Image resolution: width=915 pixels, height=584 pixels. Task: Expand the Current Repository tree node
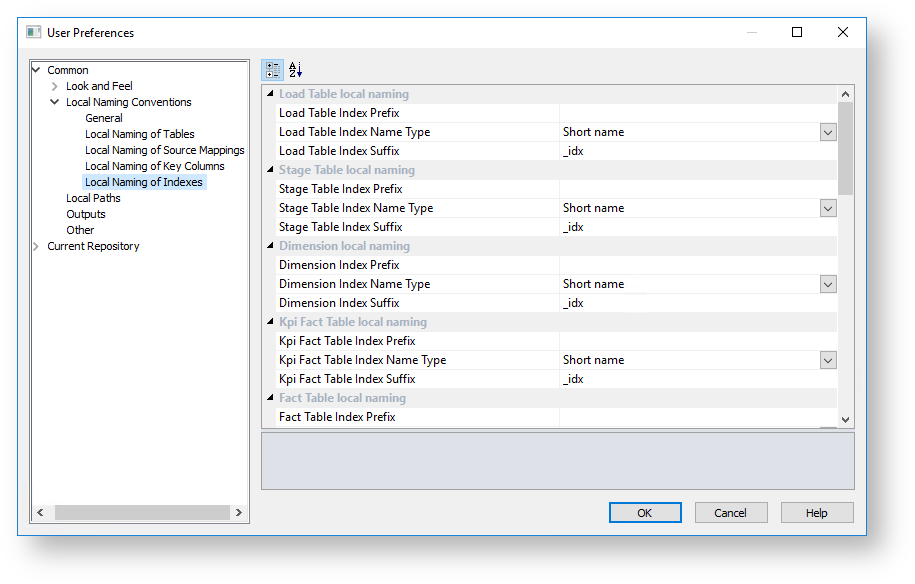click(37, 246)
